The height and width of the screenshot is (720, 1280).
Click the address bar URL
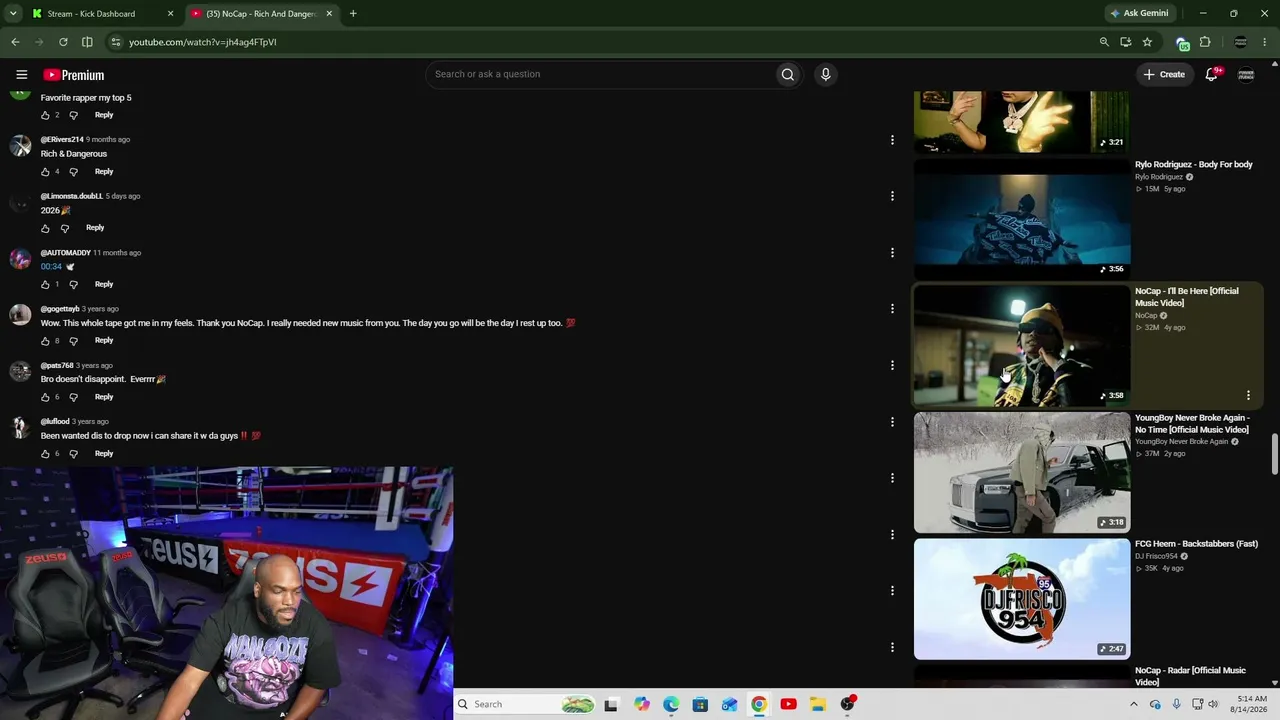tap(202, 42)
